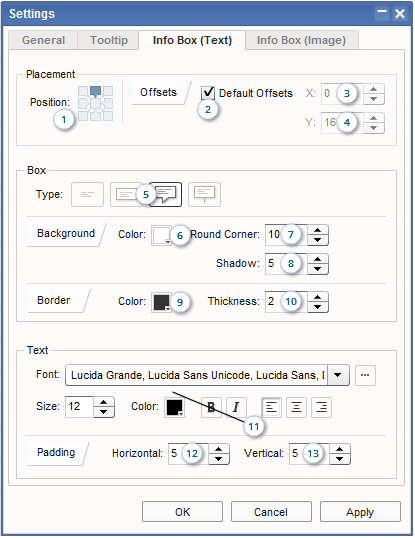This screenshot has height=538, width=415.
Task: Click the Apply button
Action: click(360, 512)
